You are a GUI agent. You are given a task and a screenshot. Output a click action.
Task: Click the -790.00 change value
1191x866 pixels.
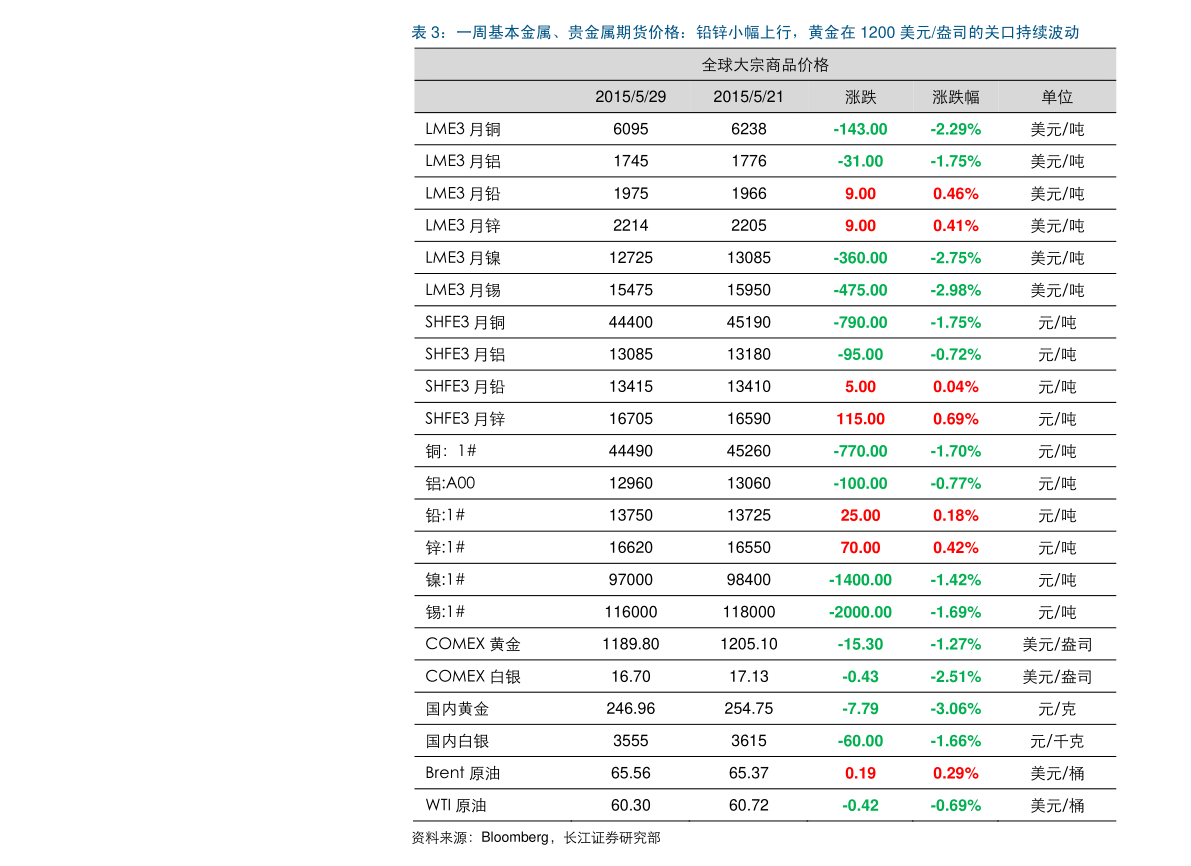[860, 323]
